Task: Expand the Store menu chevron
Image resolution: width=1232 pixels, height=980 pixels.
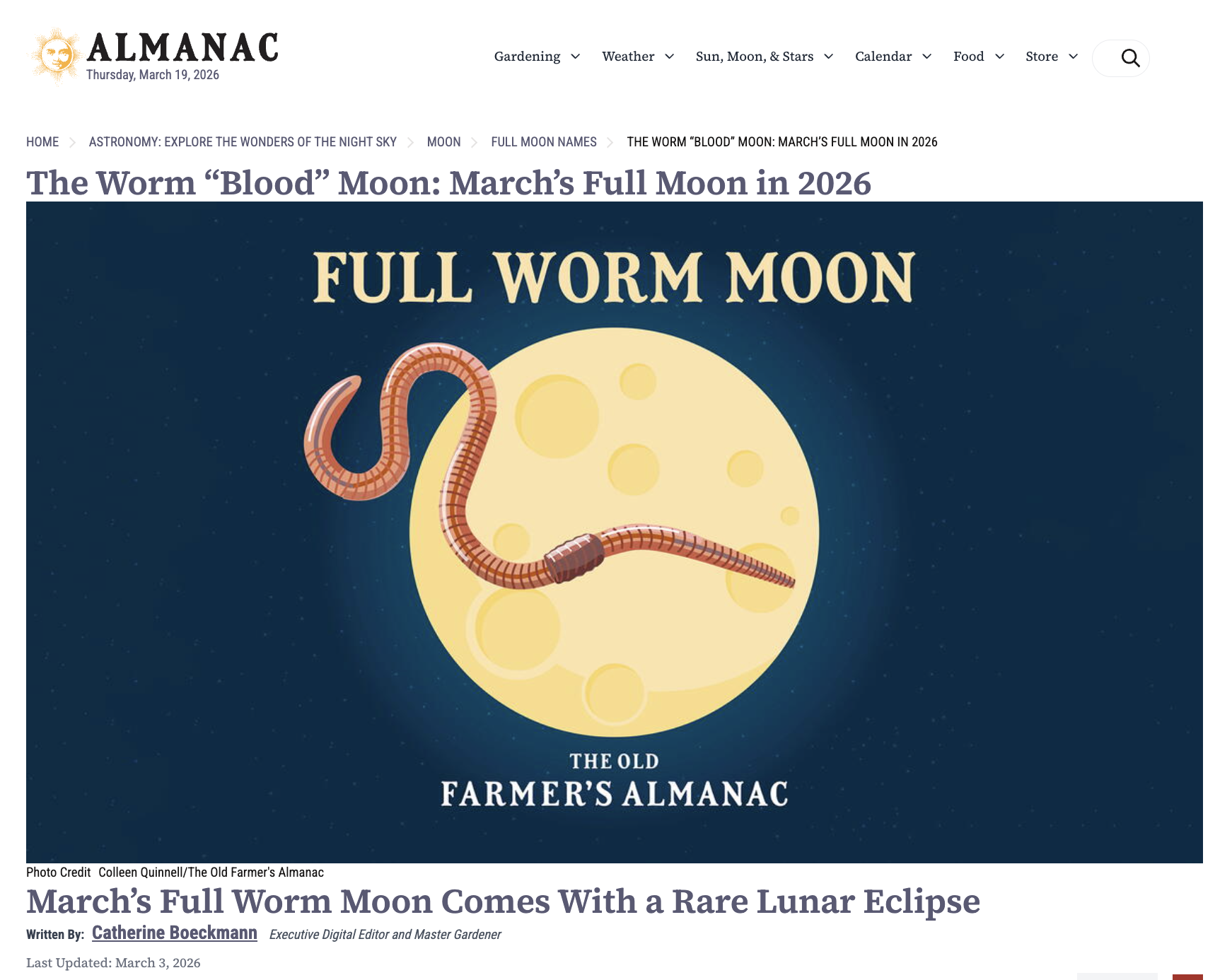Action: (1073, 57)
